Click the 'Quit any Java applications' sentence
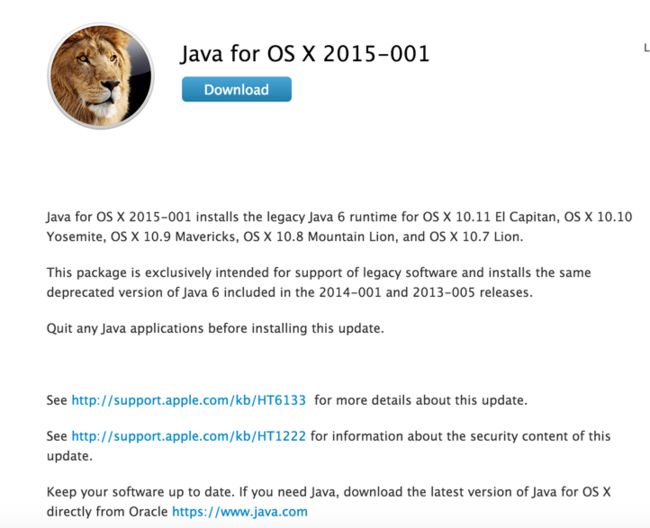650x528 pixels. [215, 328]
